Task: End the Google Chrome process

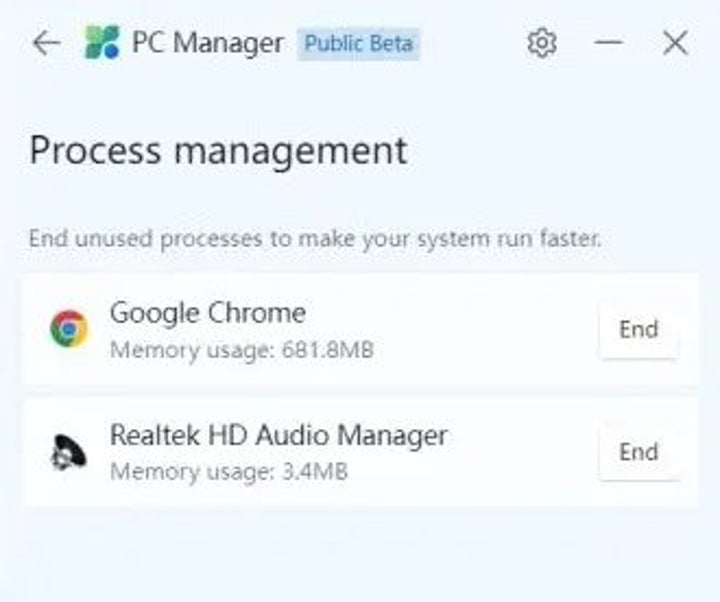Action: (x=638, y=329)
